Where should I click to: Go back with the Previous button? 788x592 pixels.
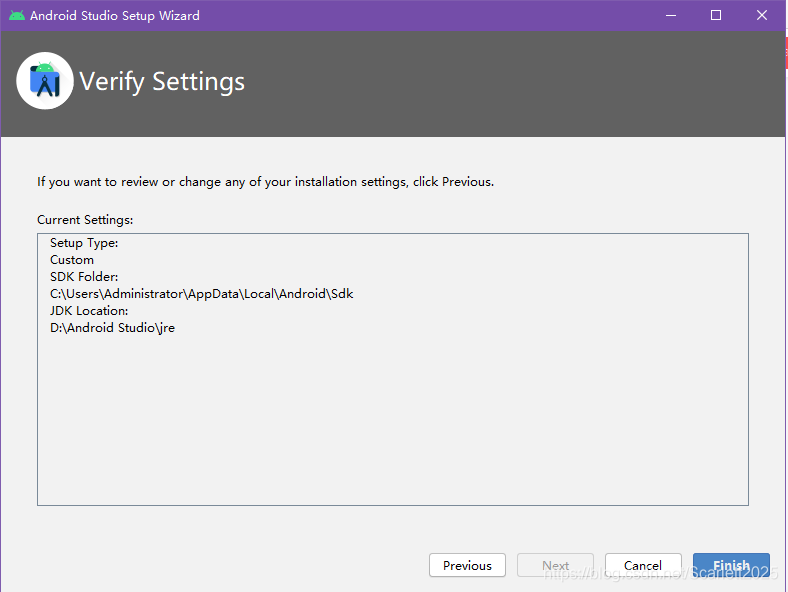[x=467, y=565]
